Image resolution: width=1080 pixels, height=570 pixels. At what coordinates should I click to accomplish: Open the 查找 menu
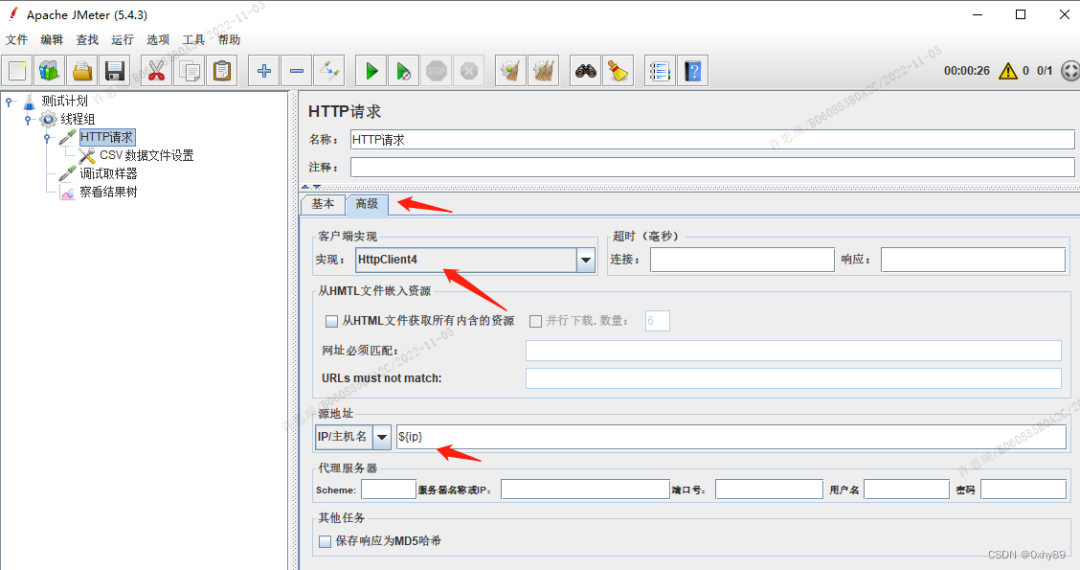point(87,40)
